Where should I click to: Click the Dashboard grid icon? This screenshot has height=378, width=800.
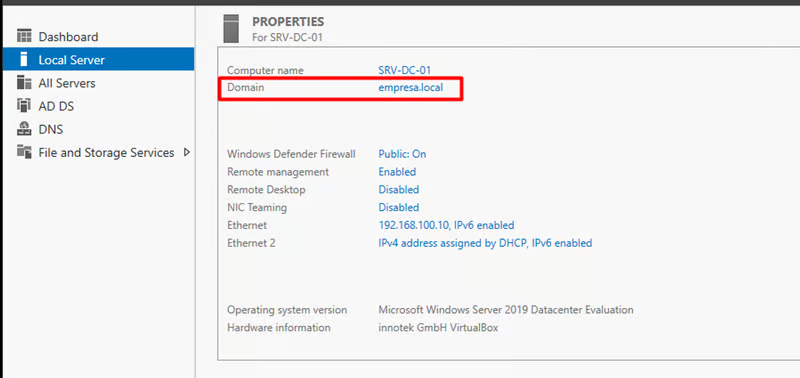(x=24, y=36)
